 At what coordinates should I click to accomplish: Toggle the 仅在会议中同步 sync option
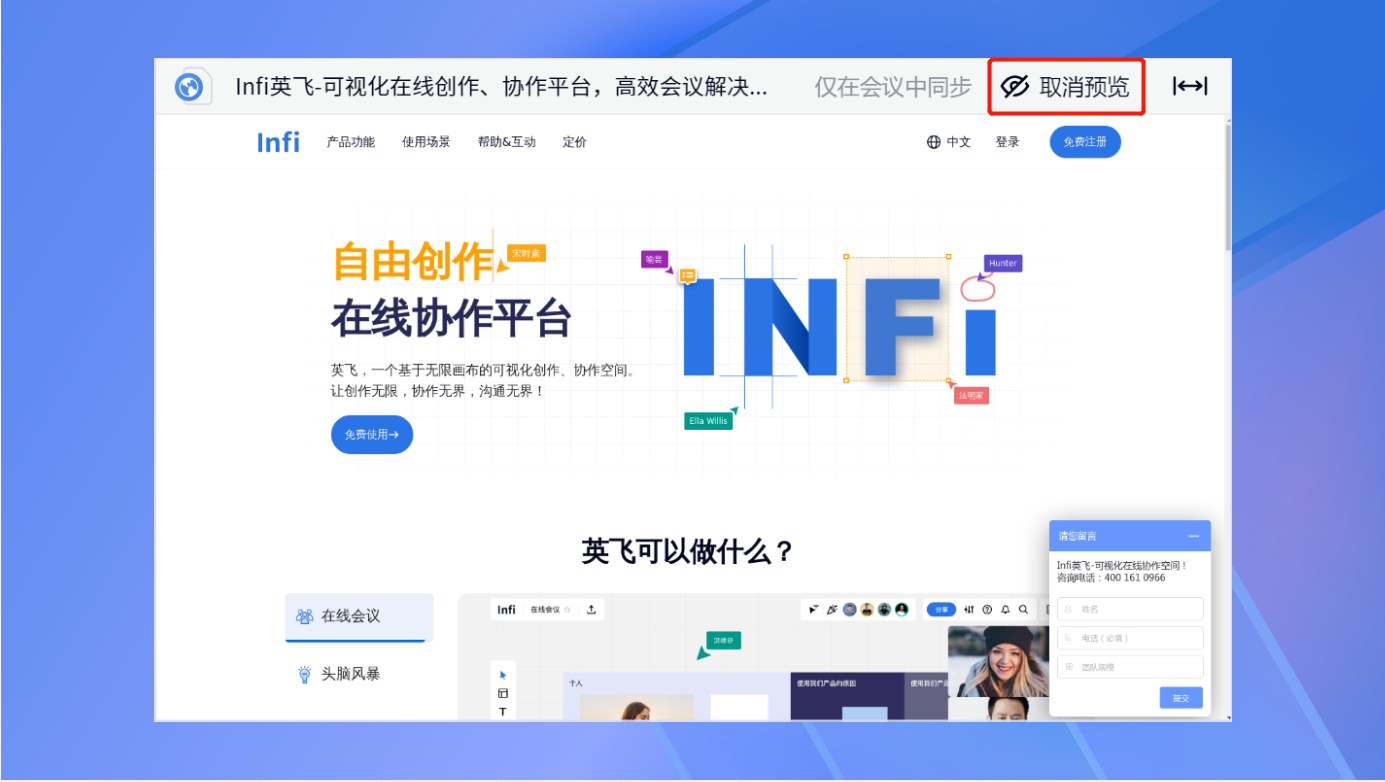892,87
